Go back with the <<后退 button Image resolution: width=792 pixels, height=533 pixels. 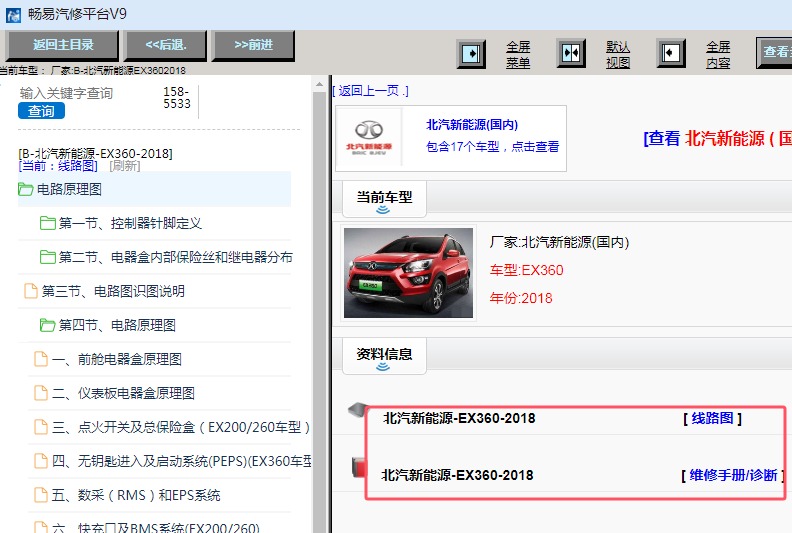[166, 45]
